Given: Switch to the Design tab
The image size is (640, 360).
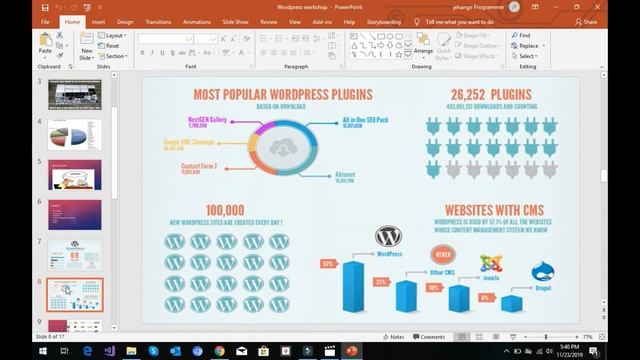Looking at the screenshot, I should click(125, 22).
